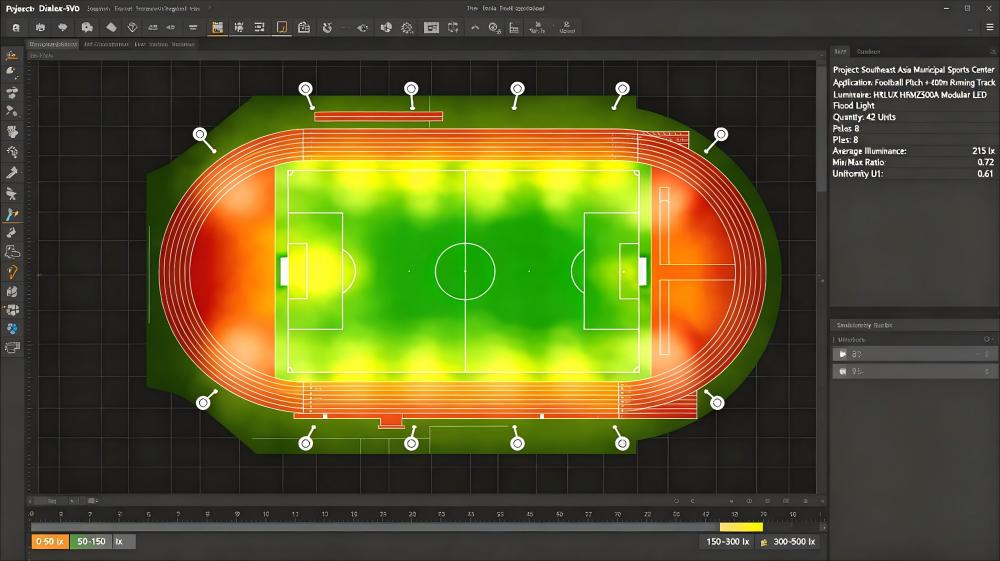Image resolution: width=1000 pixels, height=561 pixels.
Task: Click the icon on the second list row
Action: coord(842,371)
